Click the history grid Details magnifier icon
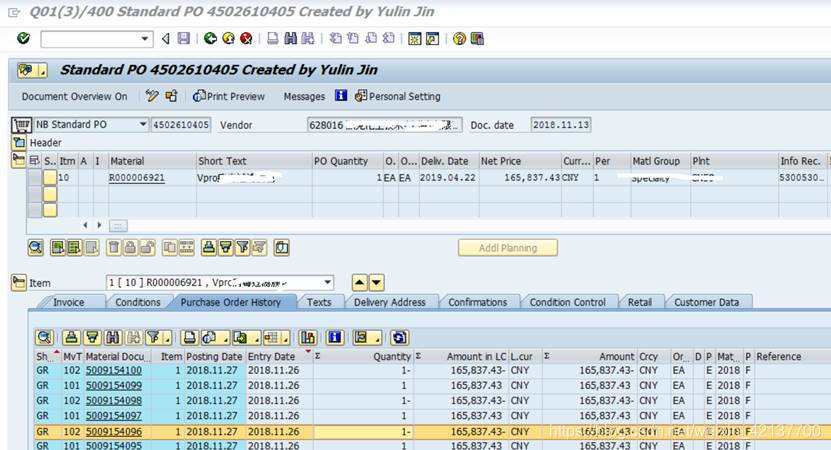831x450 pixels. [x=45, y=338]
